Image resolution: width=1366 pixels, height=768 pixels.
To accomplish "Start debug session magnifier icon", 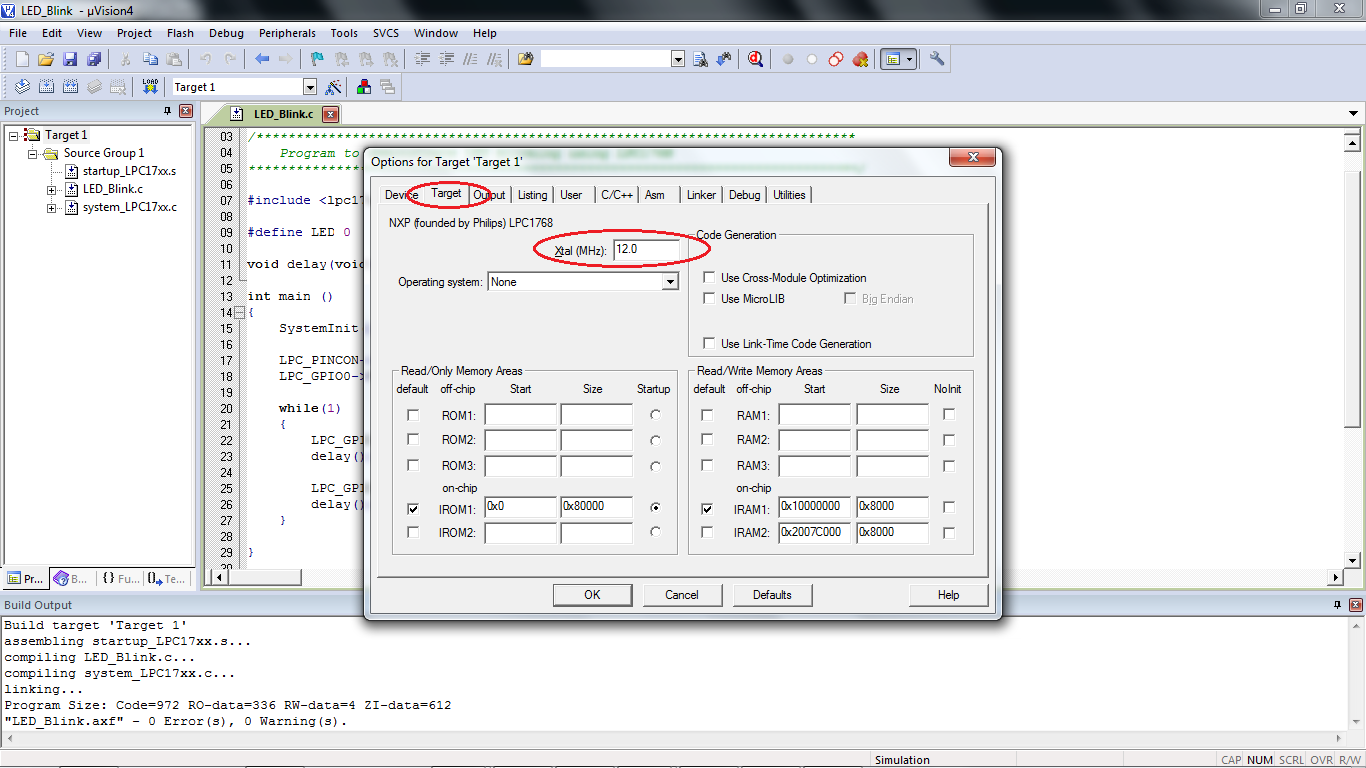I will [x=755, y=59].
